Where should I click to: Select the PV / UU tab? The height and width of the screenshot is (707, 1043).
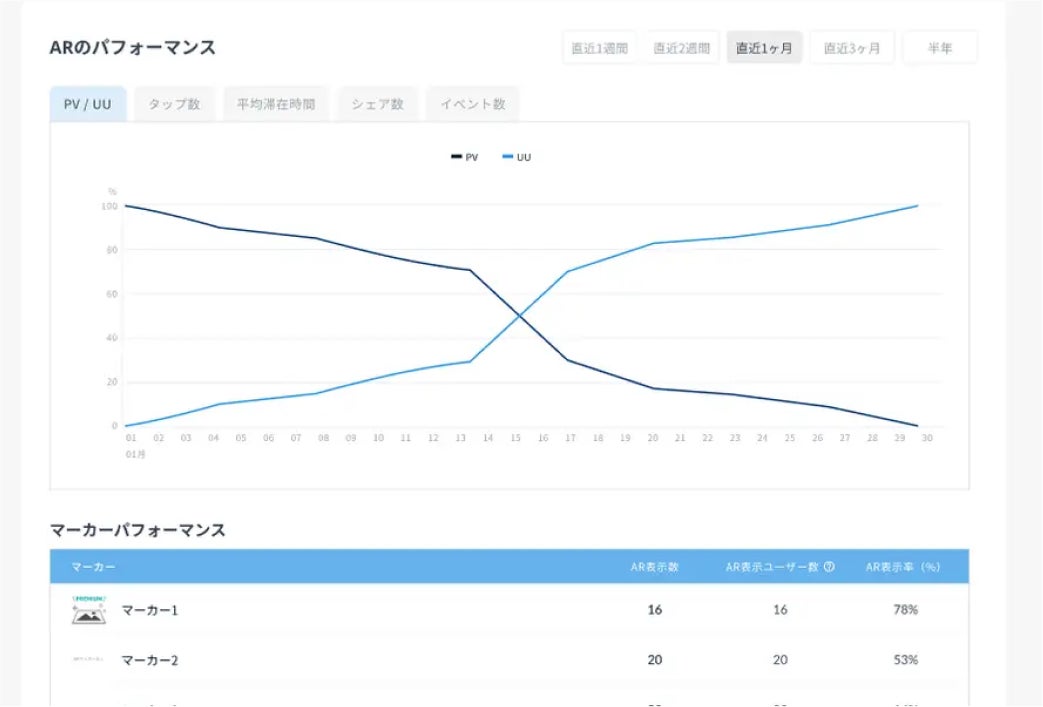(88, 104)
